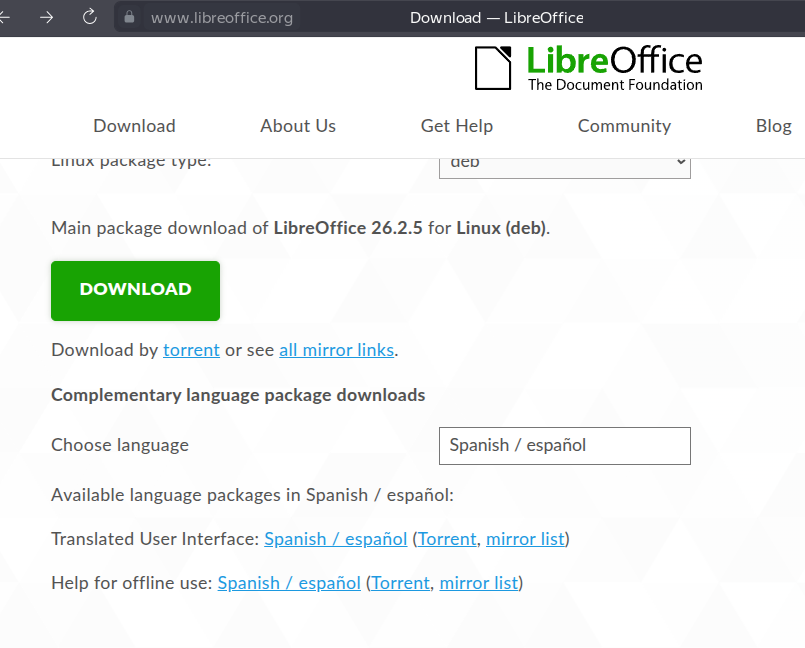Click the LibreOffice document logo icon
The width and height of the screenshot is (805, 648).
click(493, 68)
